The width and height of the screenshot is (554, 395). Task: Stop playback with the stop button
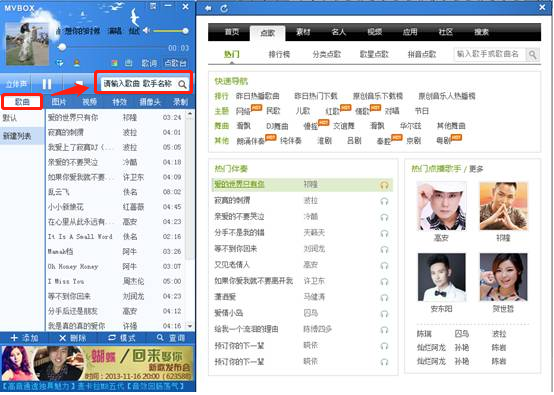pyautogui.click(x=78, y=84)
